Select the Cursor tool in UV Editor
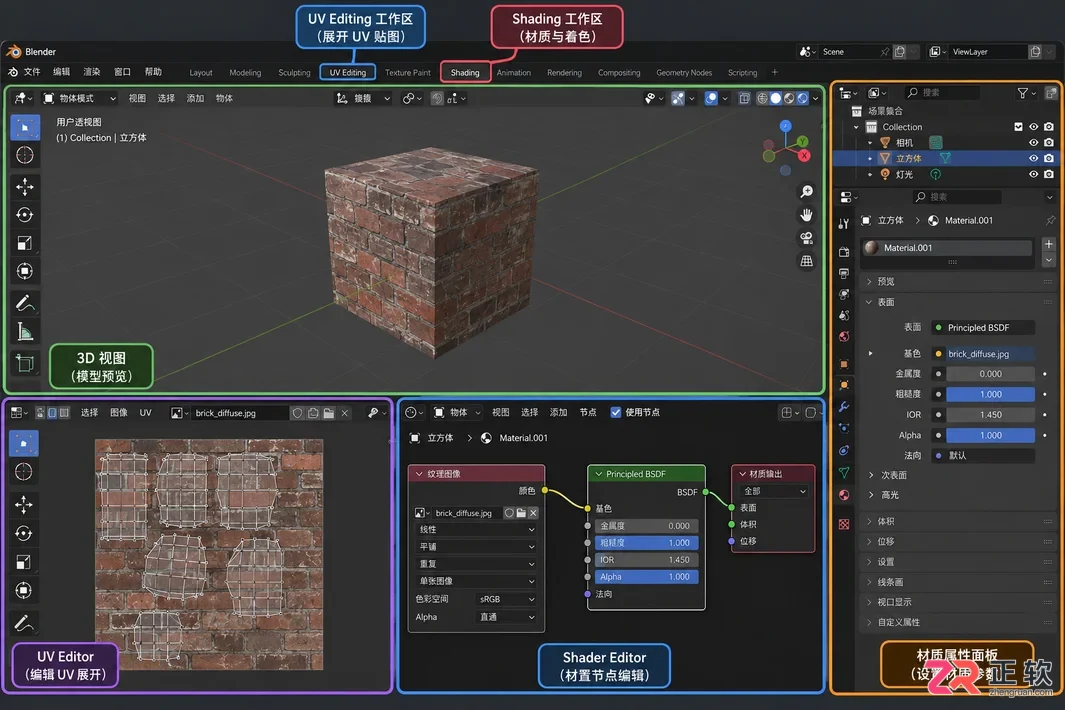Screen dimensions: 1065x710 tap(23, 472)
